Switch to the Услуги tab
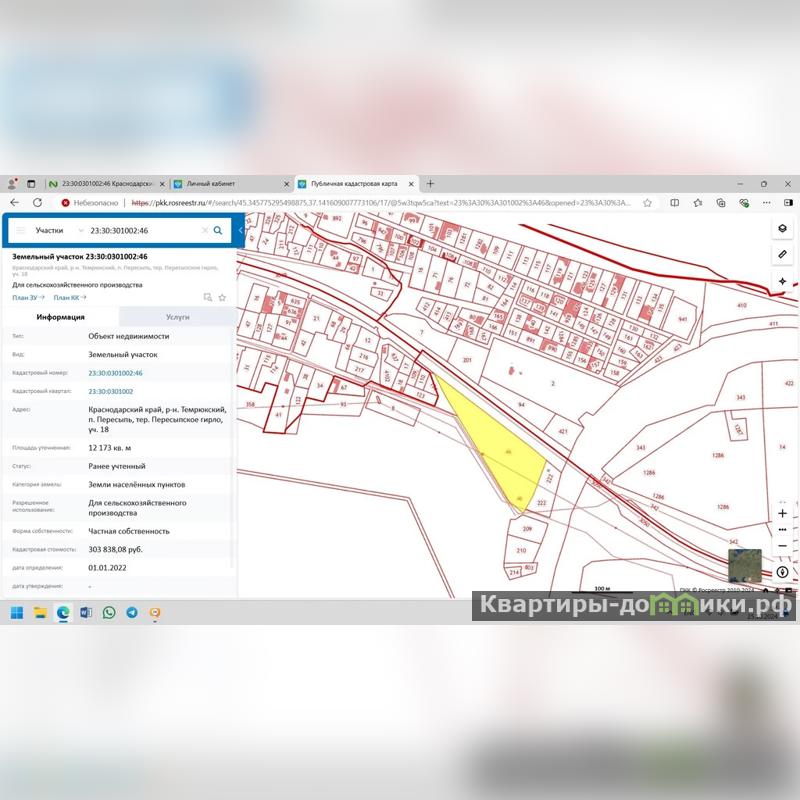The height and width of the screenshot is (800, 800). (178, 317)
